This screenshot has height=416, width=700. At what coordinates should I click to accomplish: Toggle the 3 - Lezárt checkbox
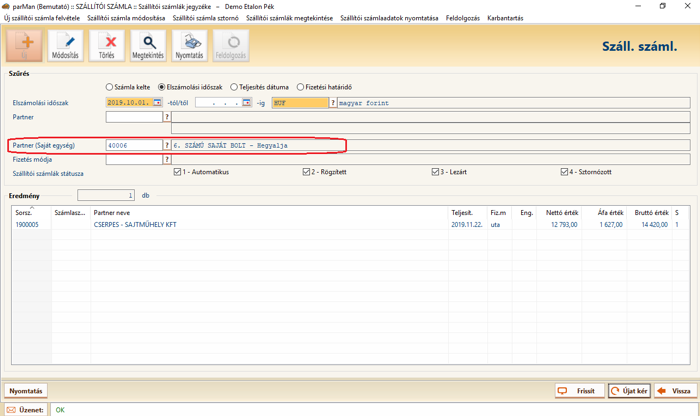click(x=435, y=172)
